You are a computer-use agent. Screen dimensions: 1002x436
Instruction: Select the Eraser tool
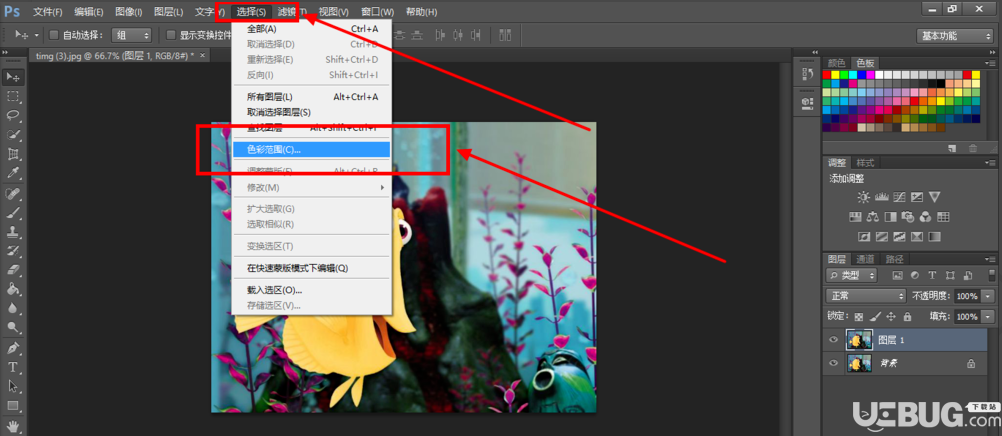(13, 270)
